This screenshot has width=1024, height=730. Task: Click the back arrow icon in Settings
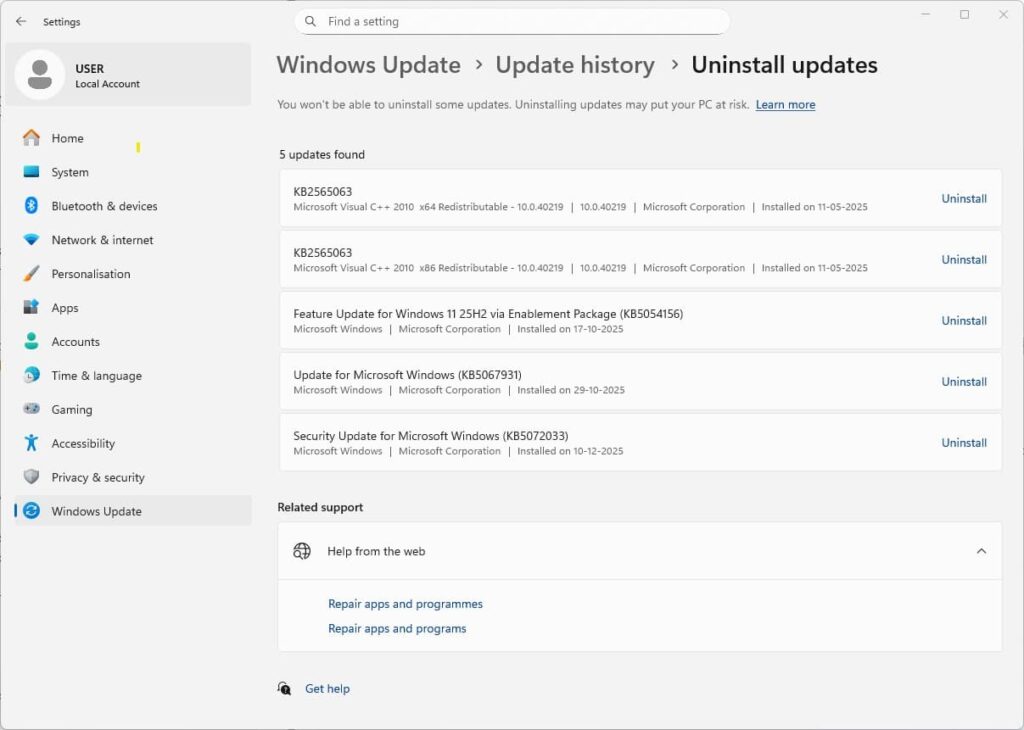[x=21, y=22]
